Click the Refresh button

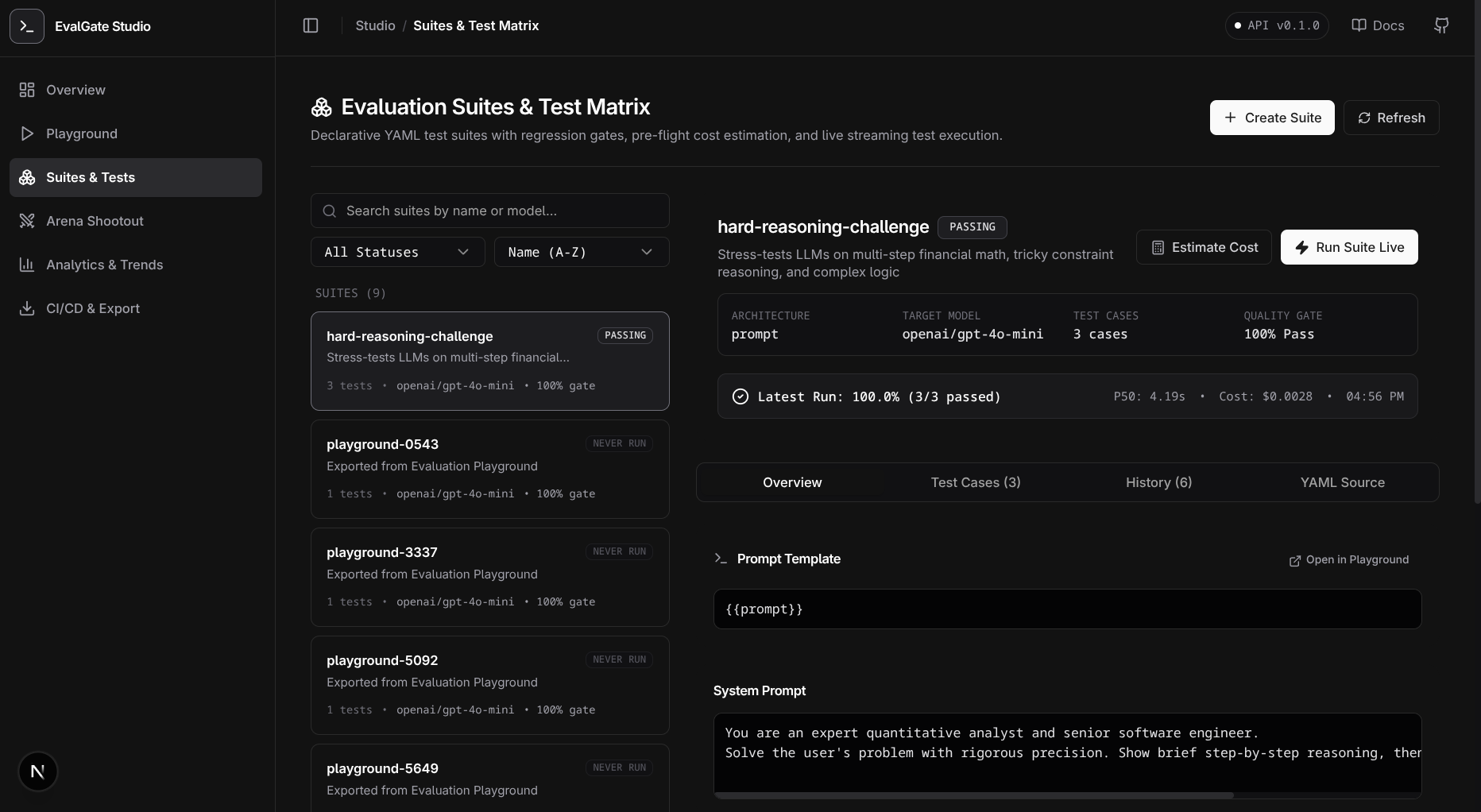coord(1391,118)
